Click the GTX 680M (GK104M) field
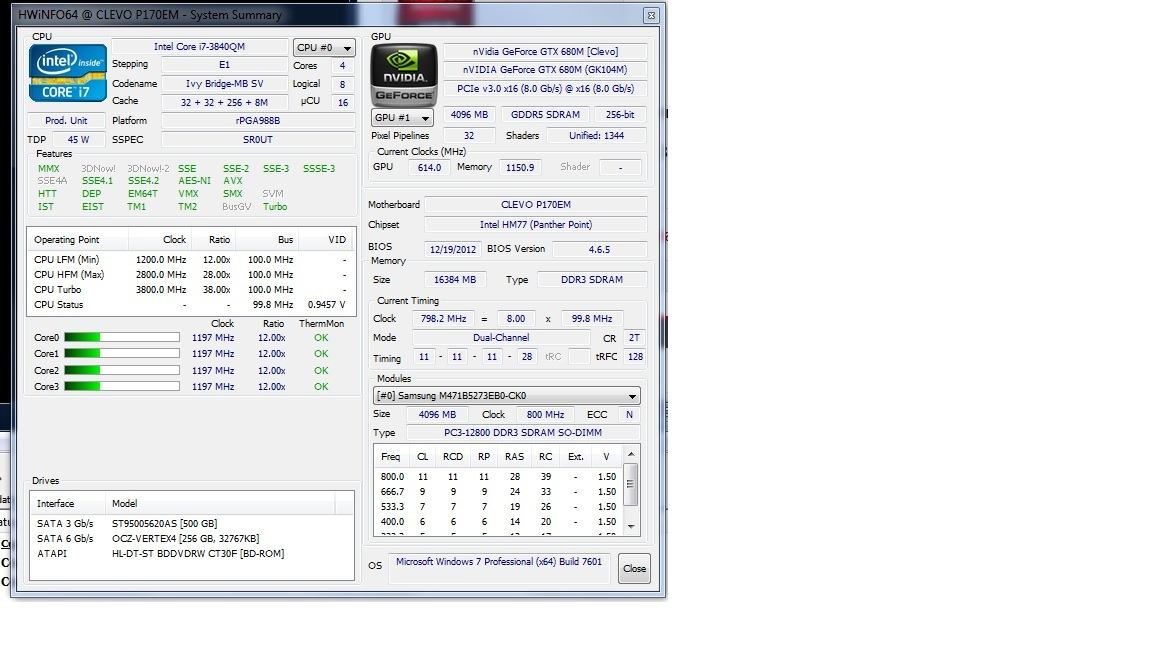Screen dimensions: 1152x648 pos(545,70)
